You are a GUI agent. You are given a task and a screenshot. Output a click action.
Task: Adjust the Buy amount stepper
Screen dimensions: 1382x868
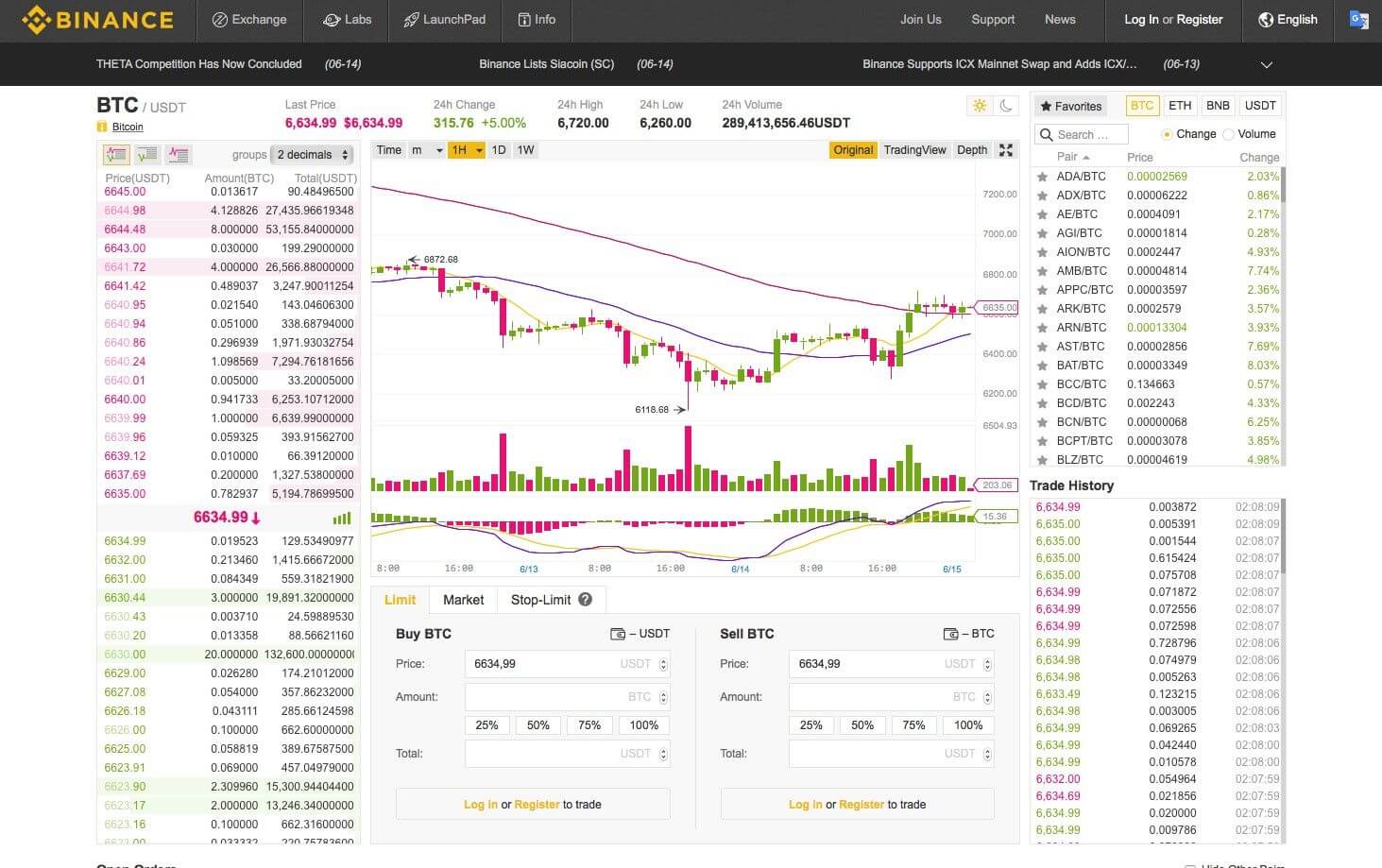point(663,697)
